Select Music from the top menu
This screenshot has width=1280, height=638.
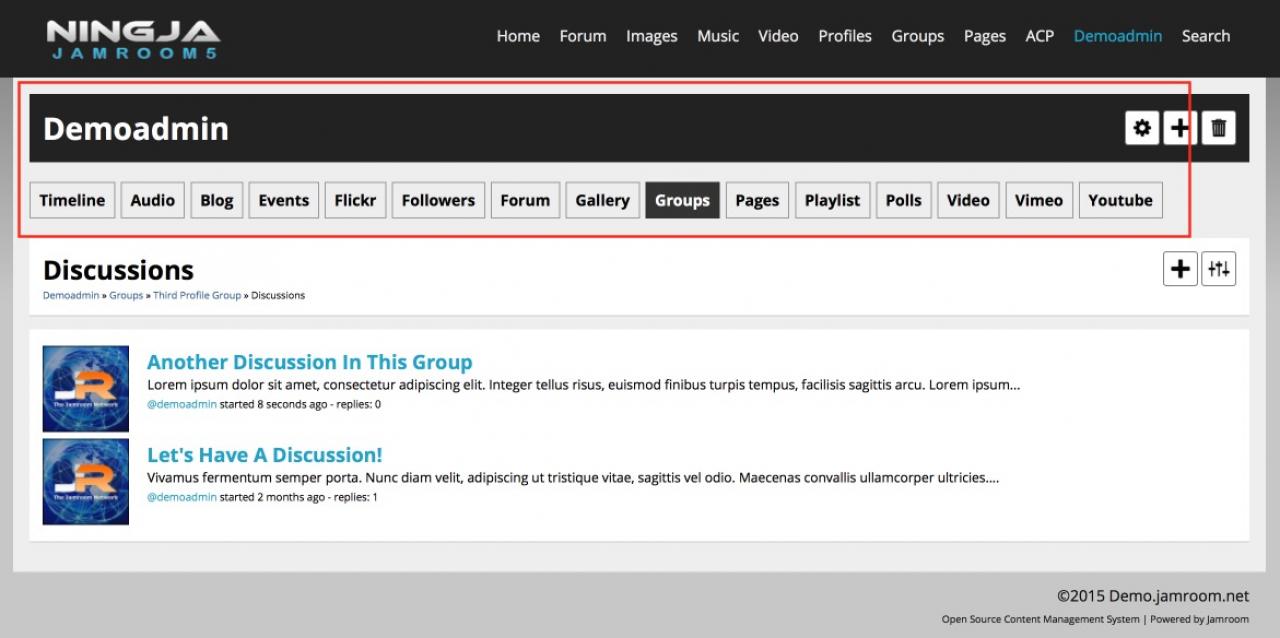pos(717,36)
